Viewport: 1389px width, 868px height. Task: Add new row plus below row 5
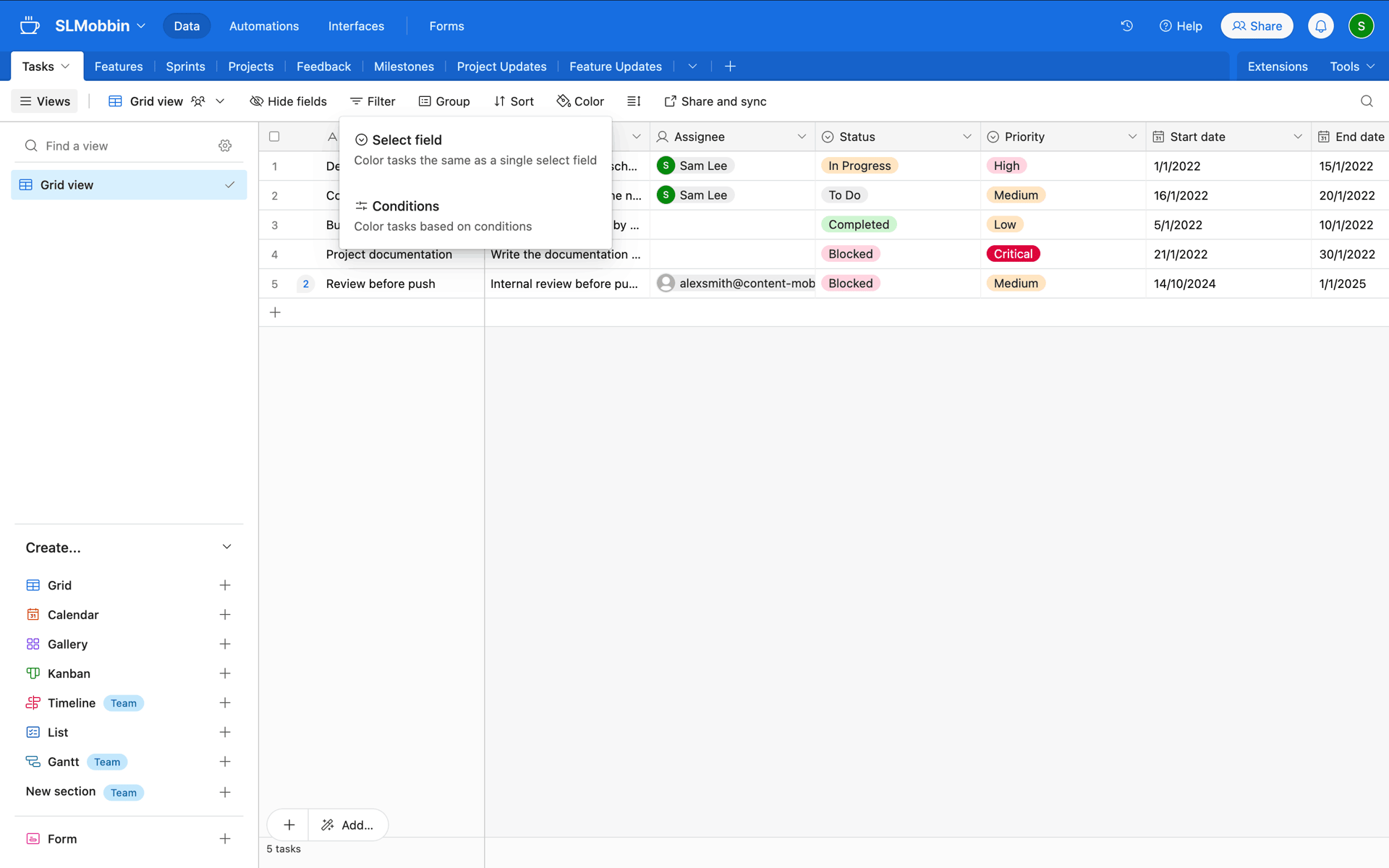275,312
